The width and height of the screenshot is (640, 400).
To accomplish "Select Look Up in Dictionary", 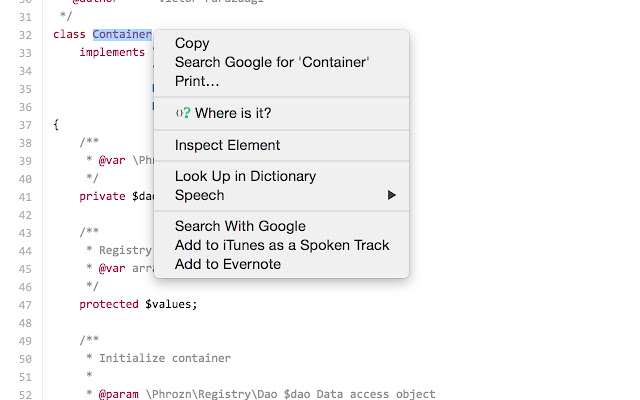I will (x=245, y=176).
